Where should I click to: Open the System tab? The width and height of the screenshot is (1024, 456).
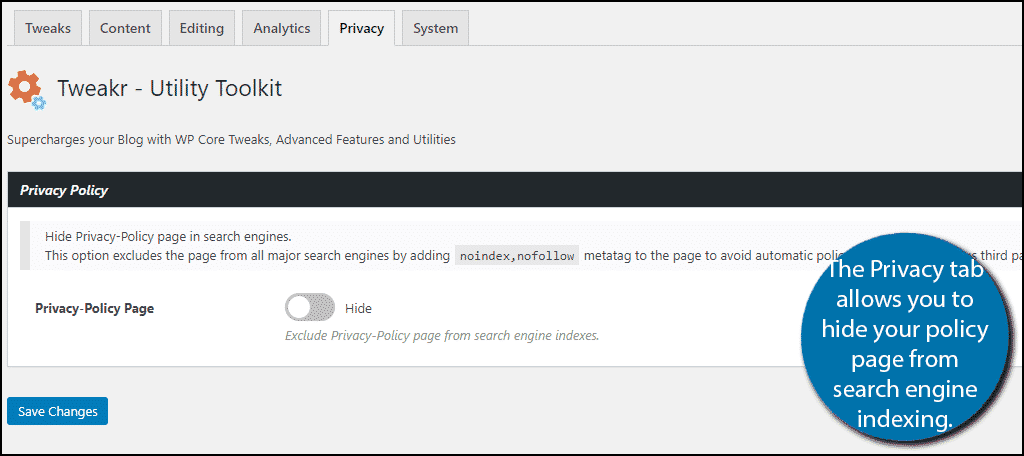436,28
